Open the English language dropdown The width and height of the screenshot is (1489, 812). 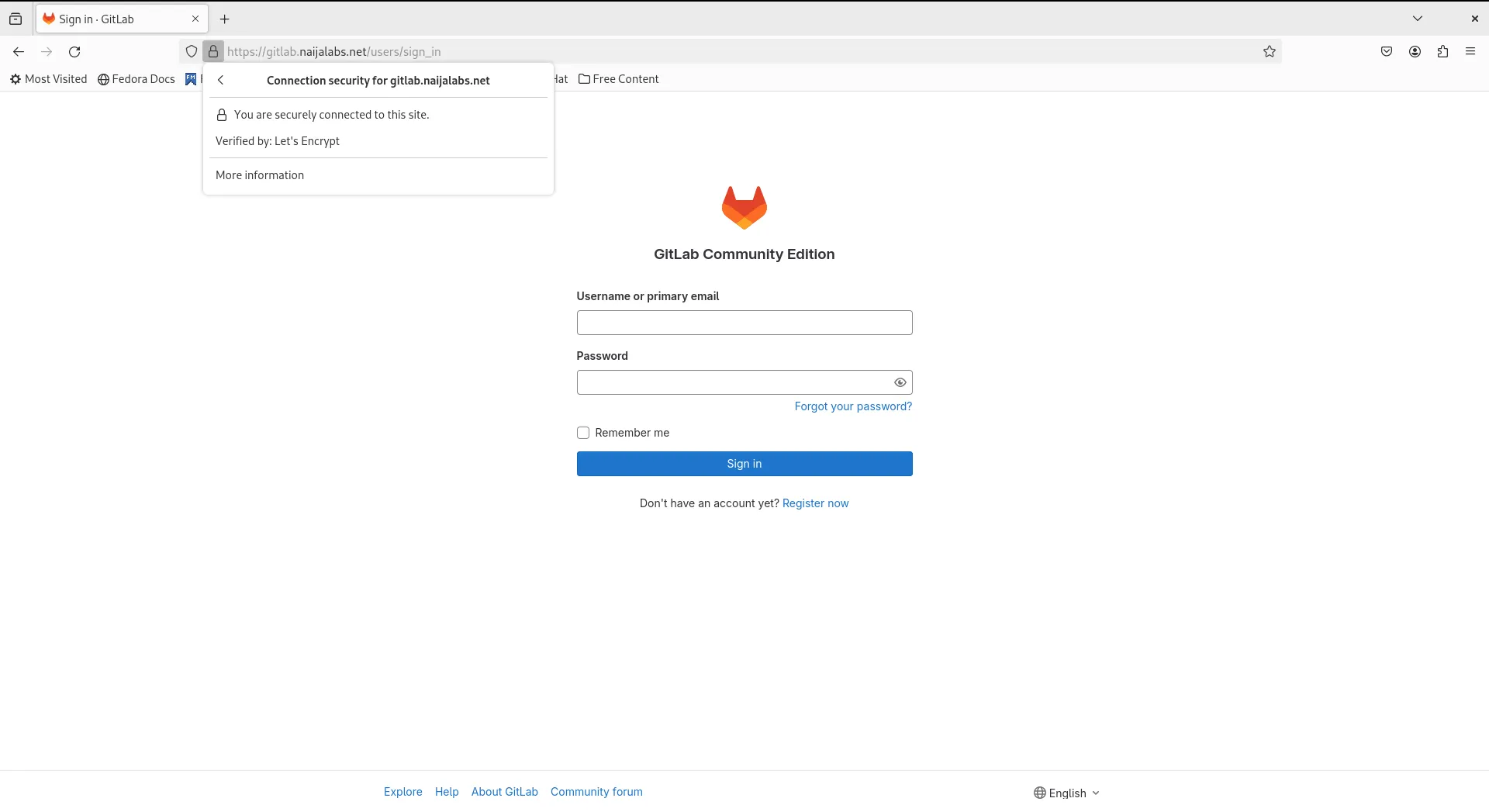[x=1067, y=793]
